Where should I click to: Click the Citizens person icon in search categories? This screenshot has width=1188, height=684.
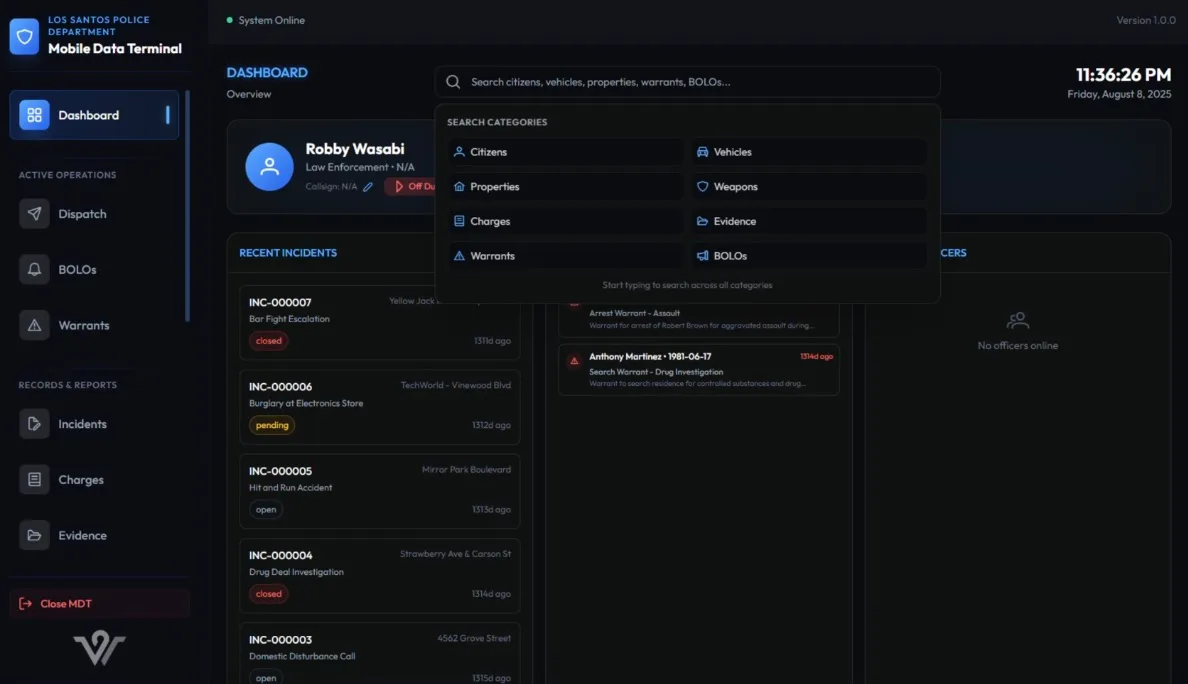coord(459,151)
